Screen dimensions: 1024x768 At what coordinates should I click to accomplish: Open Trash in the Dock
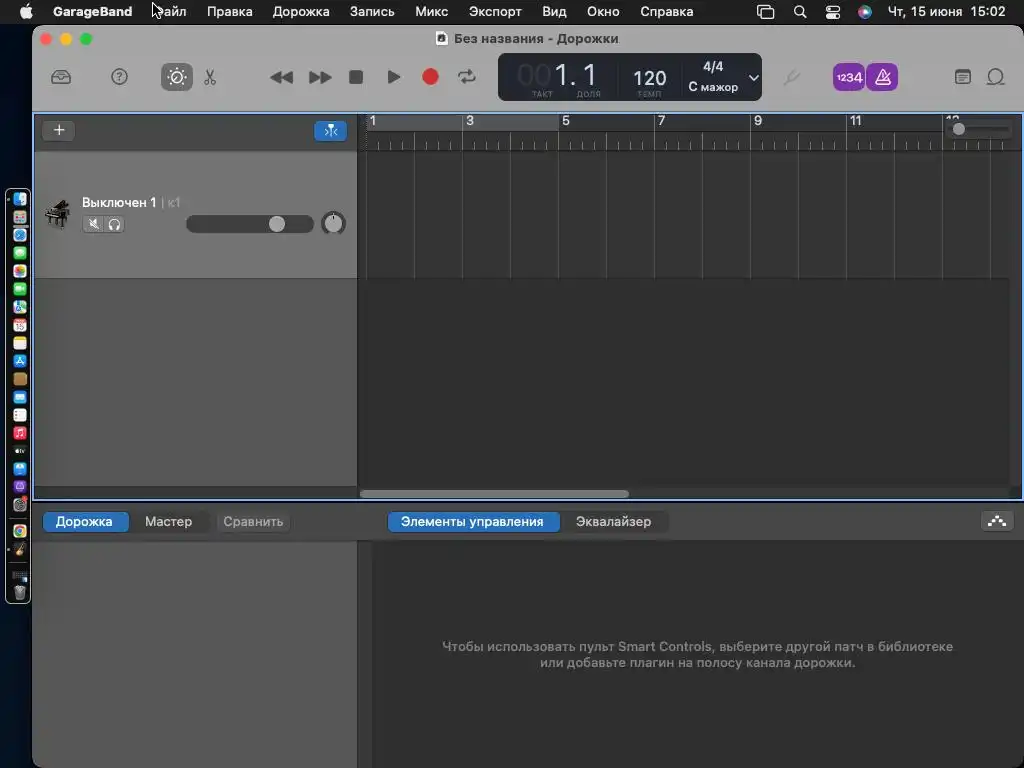[x=20, y=592]
